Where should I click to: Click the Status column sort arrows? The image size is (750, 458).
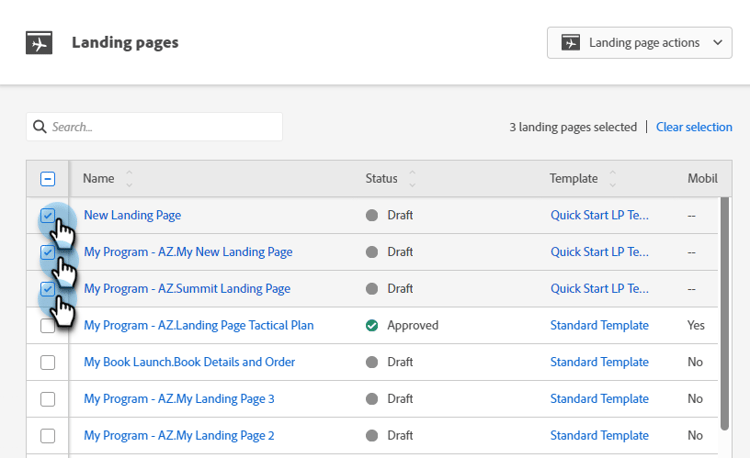(x=411, y=179)
